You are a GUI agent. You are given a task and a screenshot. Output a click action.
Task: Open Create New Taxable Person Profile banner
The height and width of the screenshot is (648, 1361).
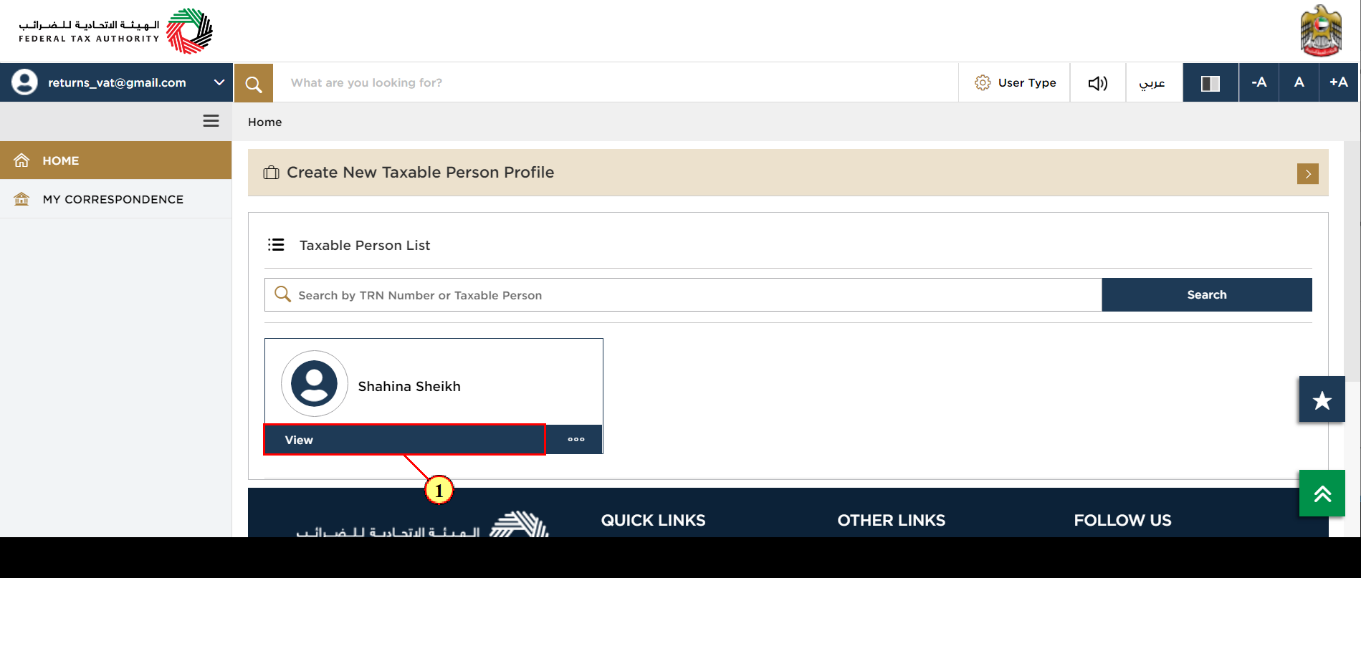[788, 173]
